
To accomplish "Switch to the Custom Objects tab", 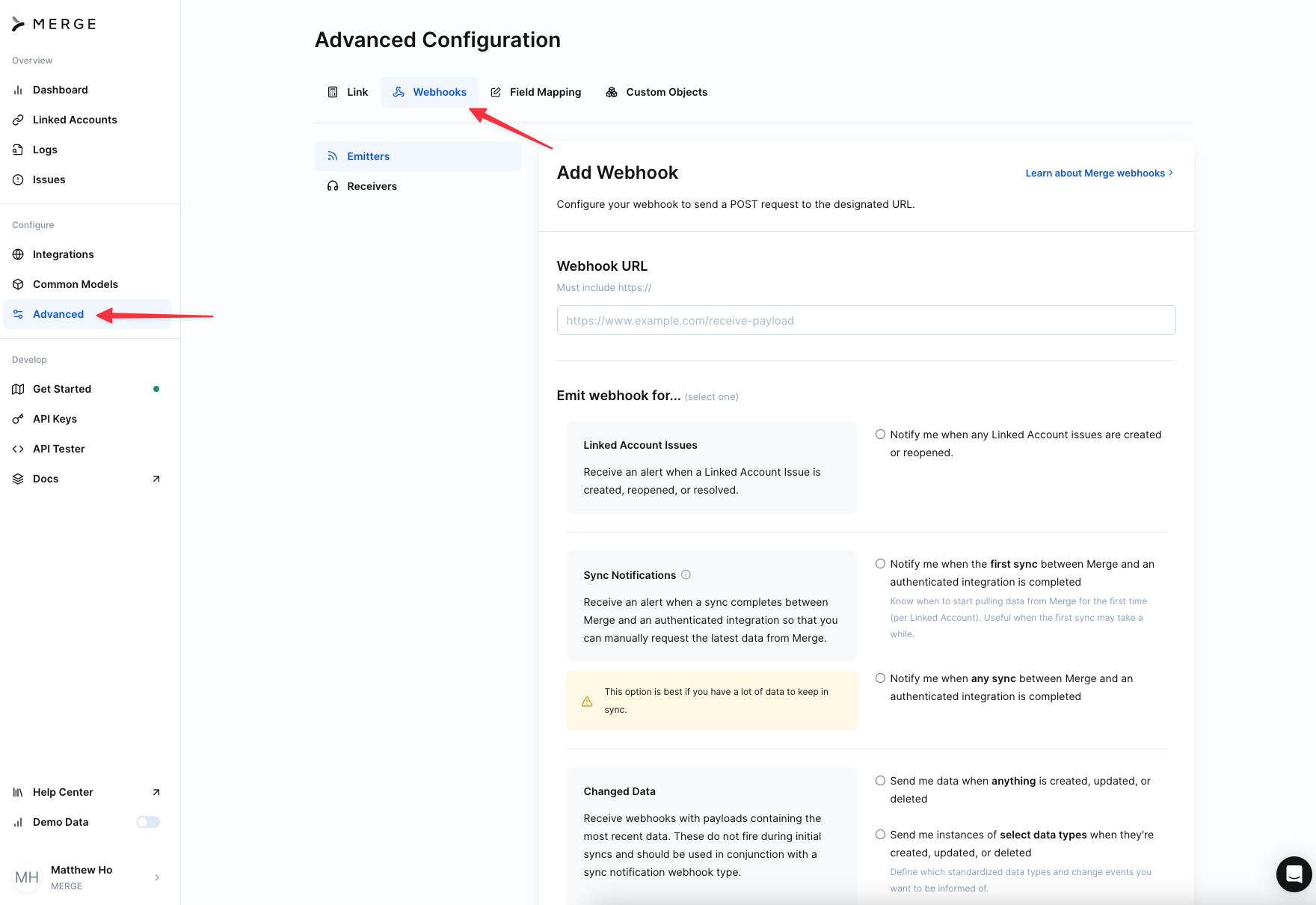I will point(657,92).
